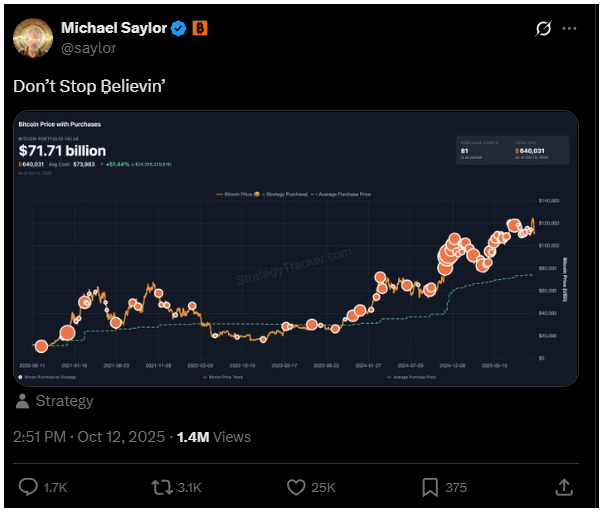Click the "Don't Stop Believin'" post text
This screenshot has height=512, width=603.
[x=88, y=86]
